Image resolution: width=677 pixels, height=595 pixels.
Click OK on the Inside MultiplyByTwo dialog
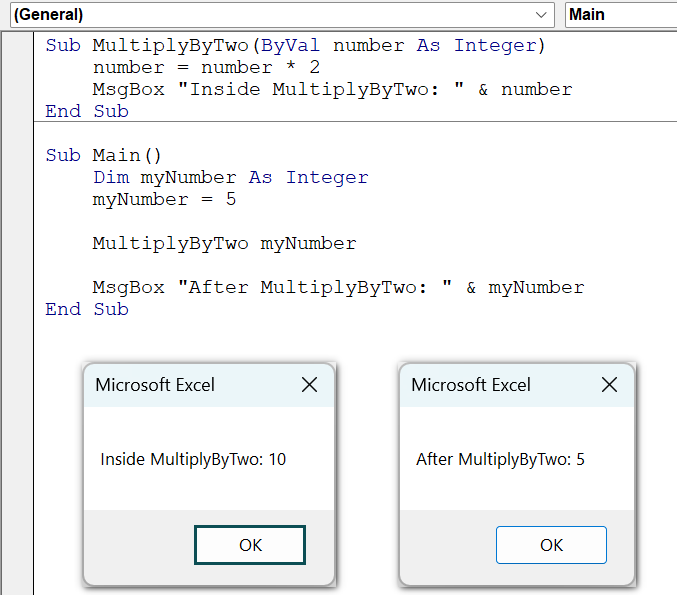pyautogui.click(x=250, y=545)
